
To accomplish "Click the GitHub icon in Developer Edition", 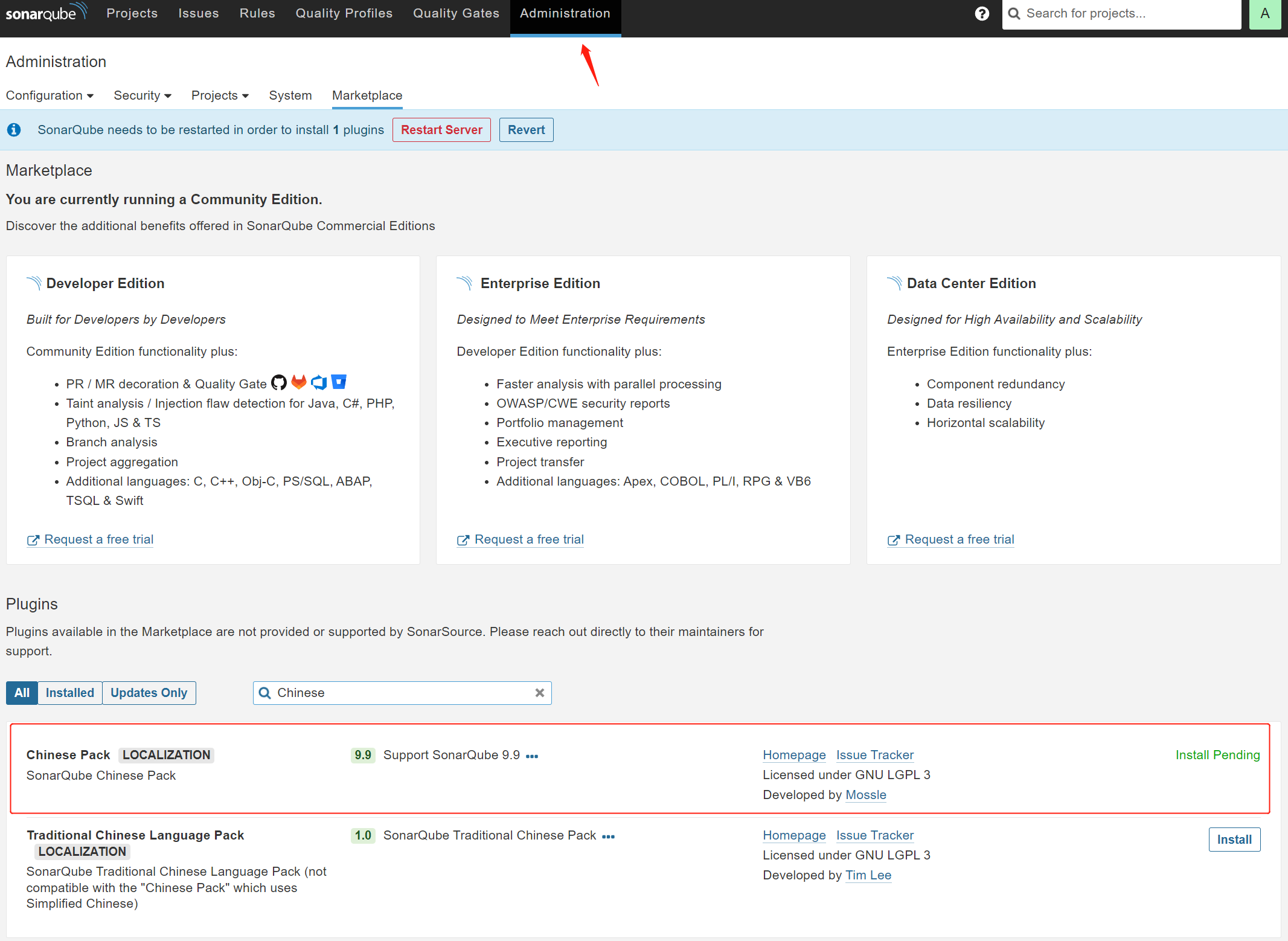I will coord(278,382).
